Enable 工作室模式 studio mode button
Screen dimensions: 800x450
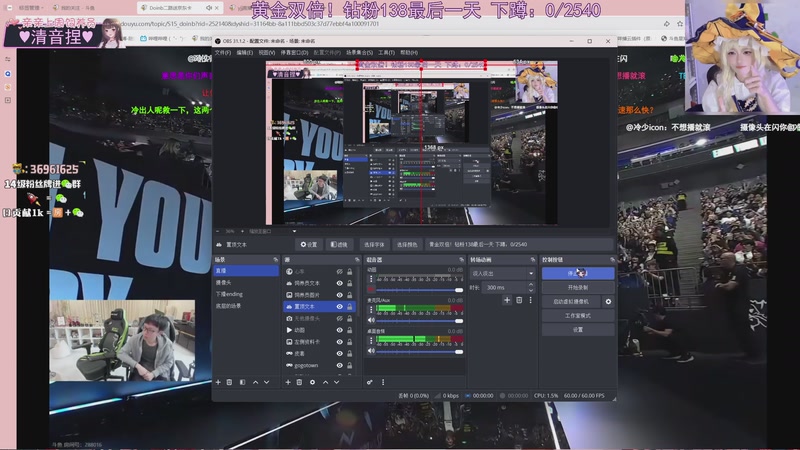coord(578,316)
